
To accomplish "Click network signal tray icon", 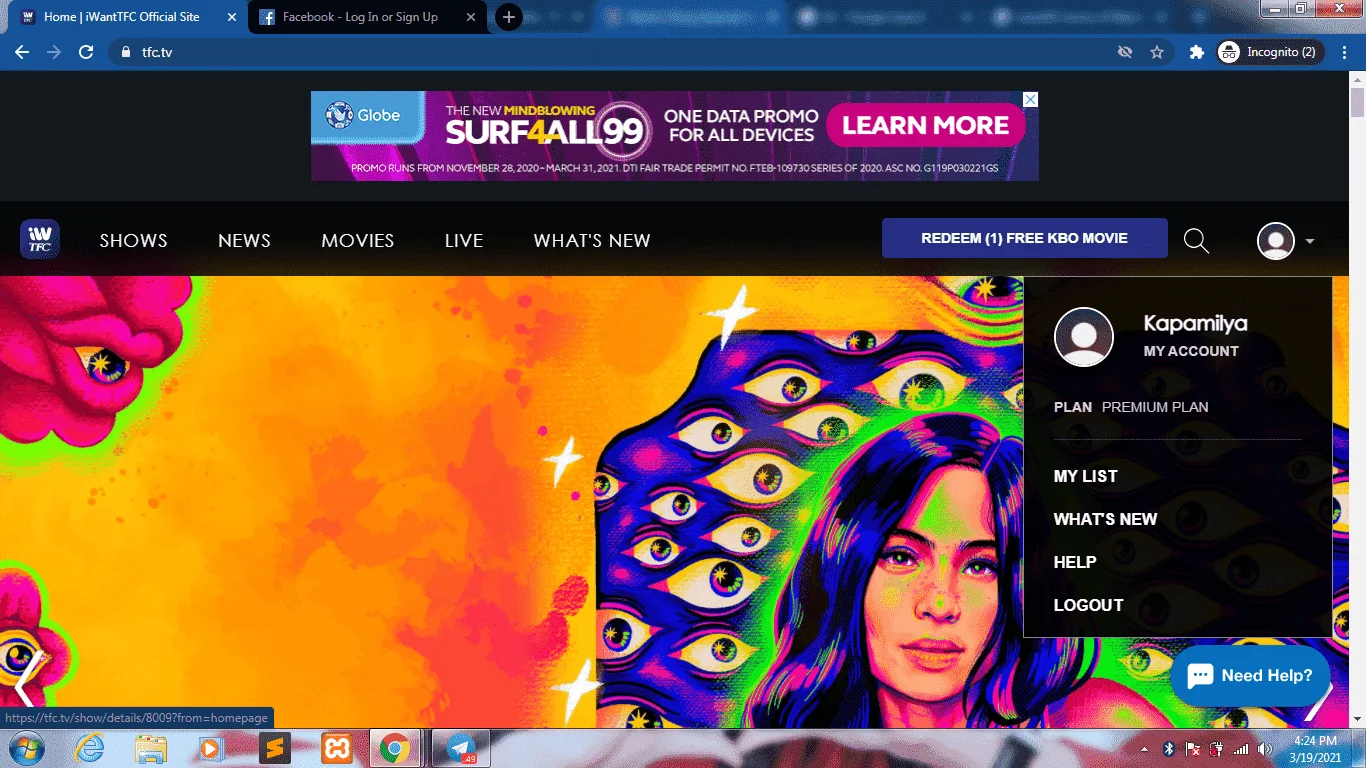I will [x=1241, y=749].
